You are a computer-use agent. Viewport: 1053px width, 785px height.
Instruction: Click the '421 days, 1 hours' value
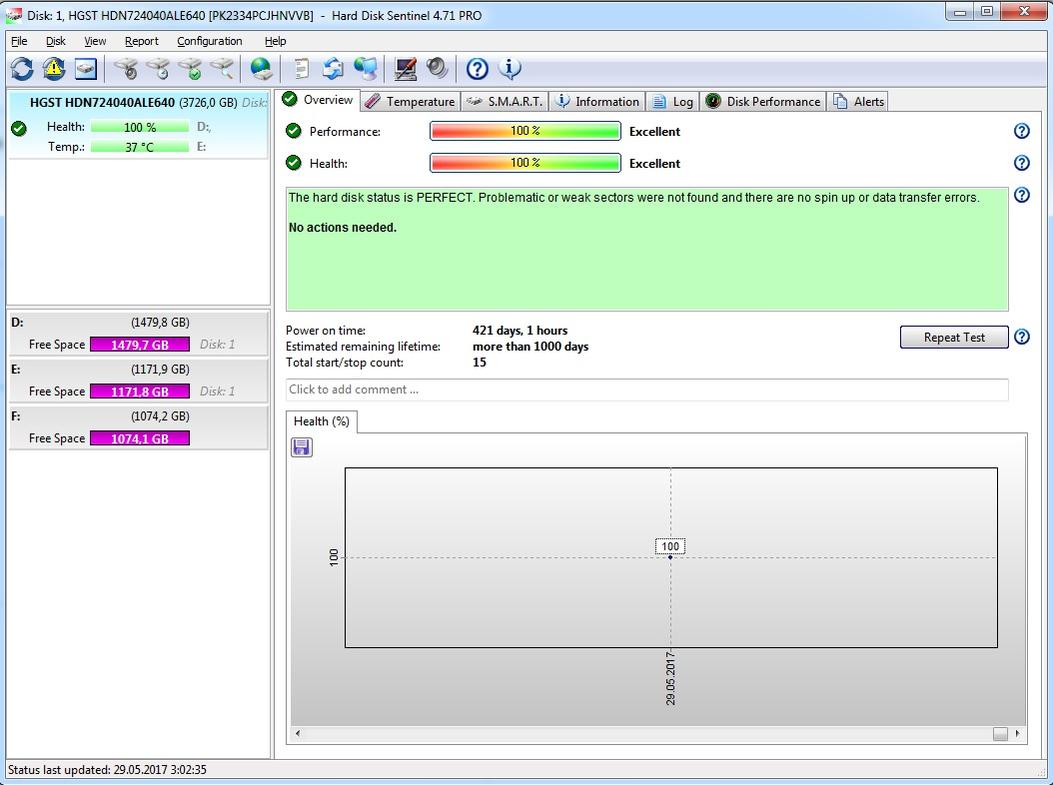click(x=520, y=330)
